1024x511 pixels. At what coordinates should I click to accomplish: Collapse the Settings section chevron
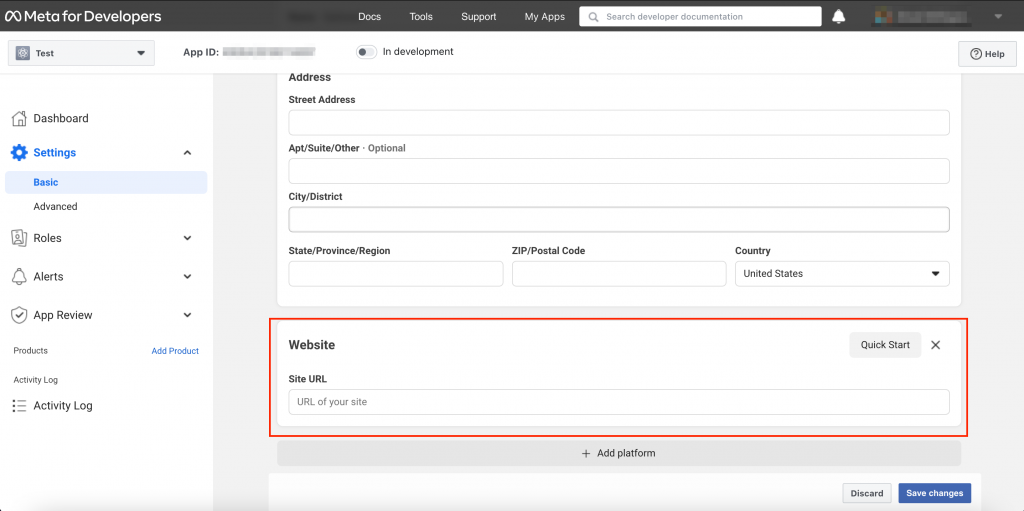[187, 153]
